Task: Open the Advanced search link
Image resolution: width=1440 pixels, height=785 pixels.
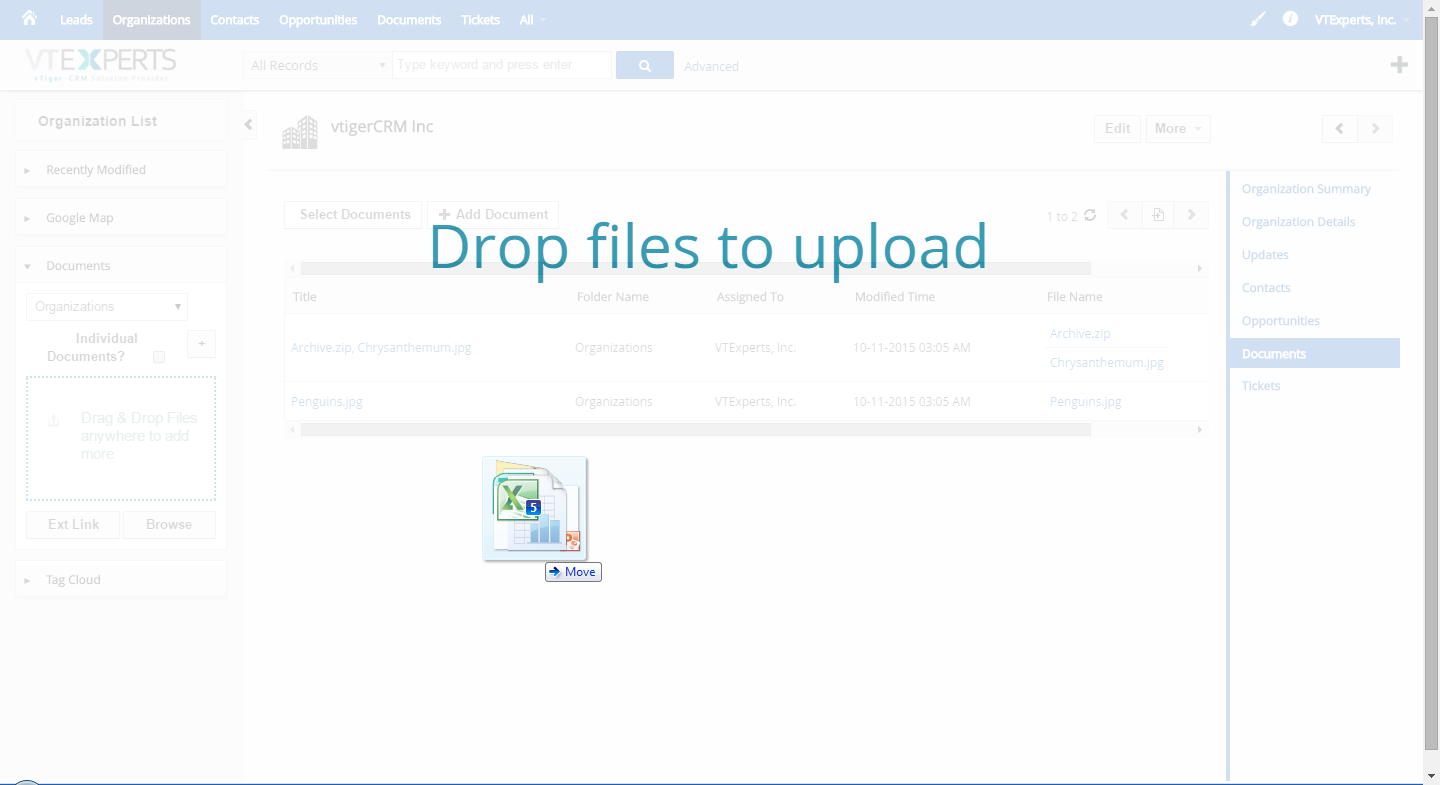Action: 711,66
